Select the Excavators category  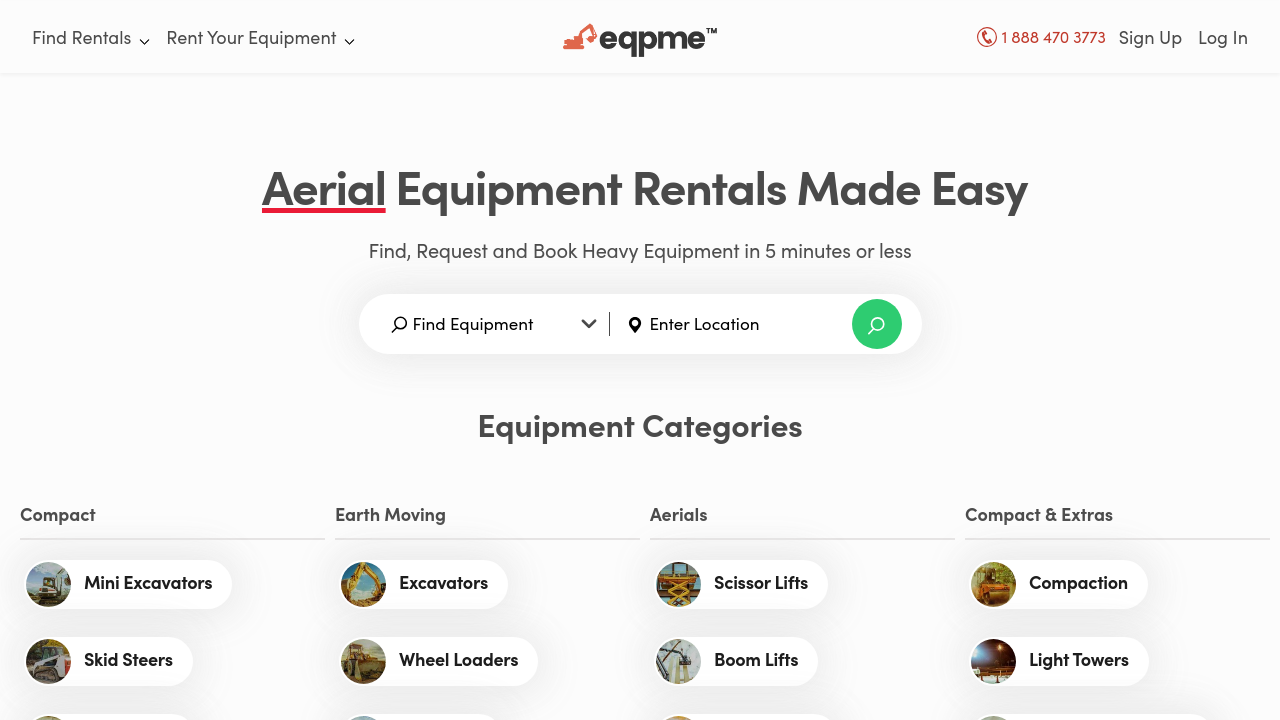[443, 583]
